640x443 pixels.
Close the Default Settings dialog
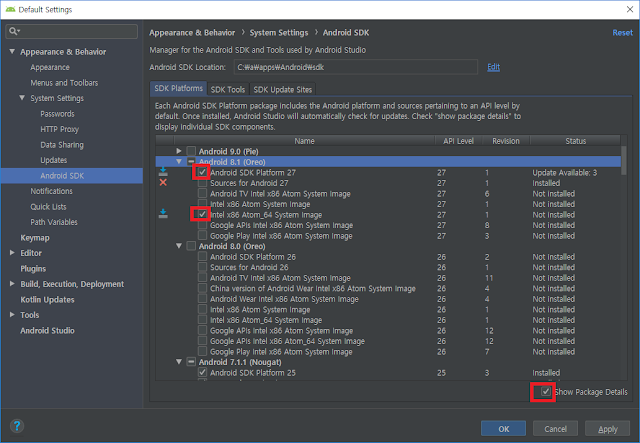629,9
